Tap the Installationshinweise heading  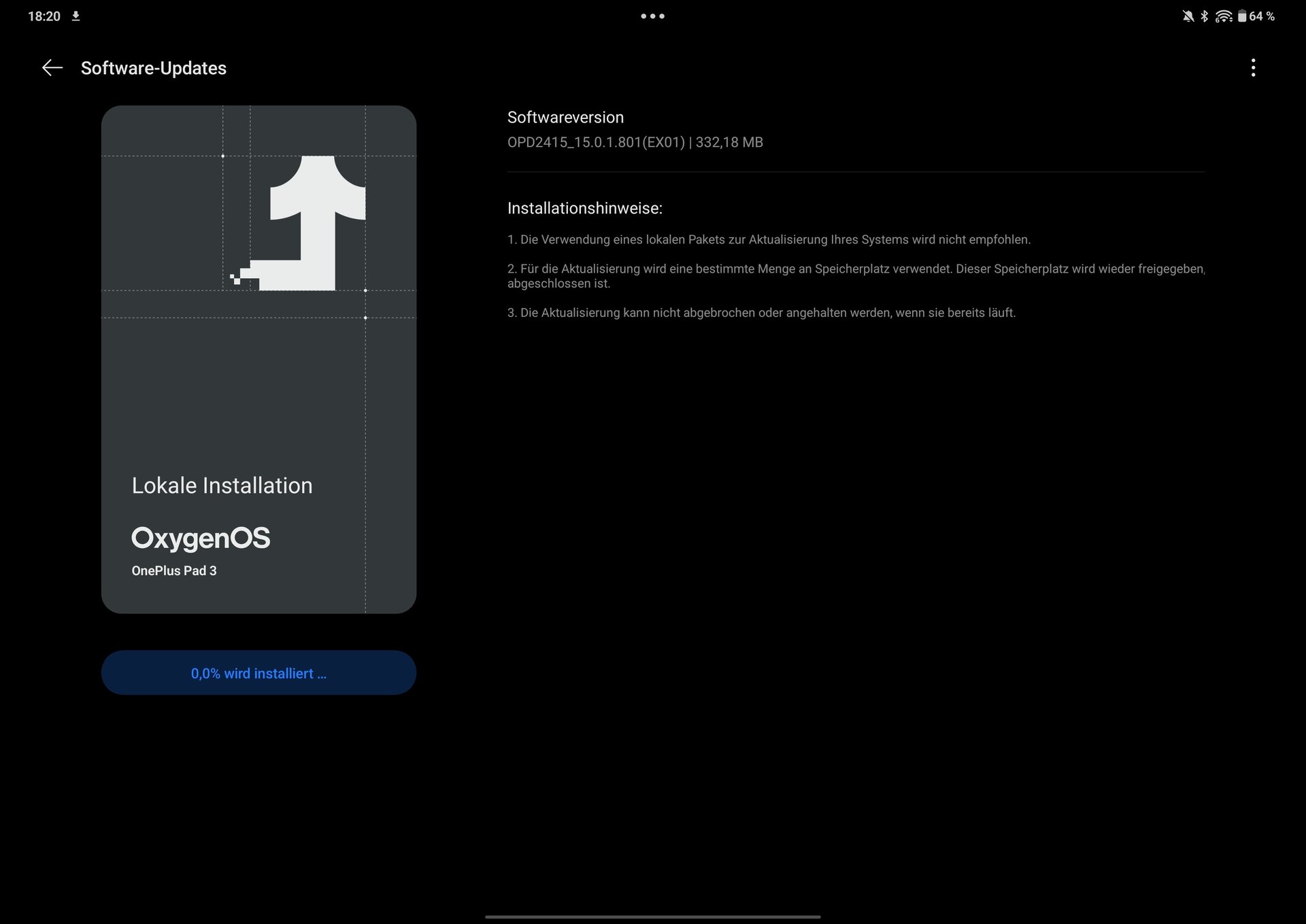[x=584, y=208]
